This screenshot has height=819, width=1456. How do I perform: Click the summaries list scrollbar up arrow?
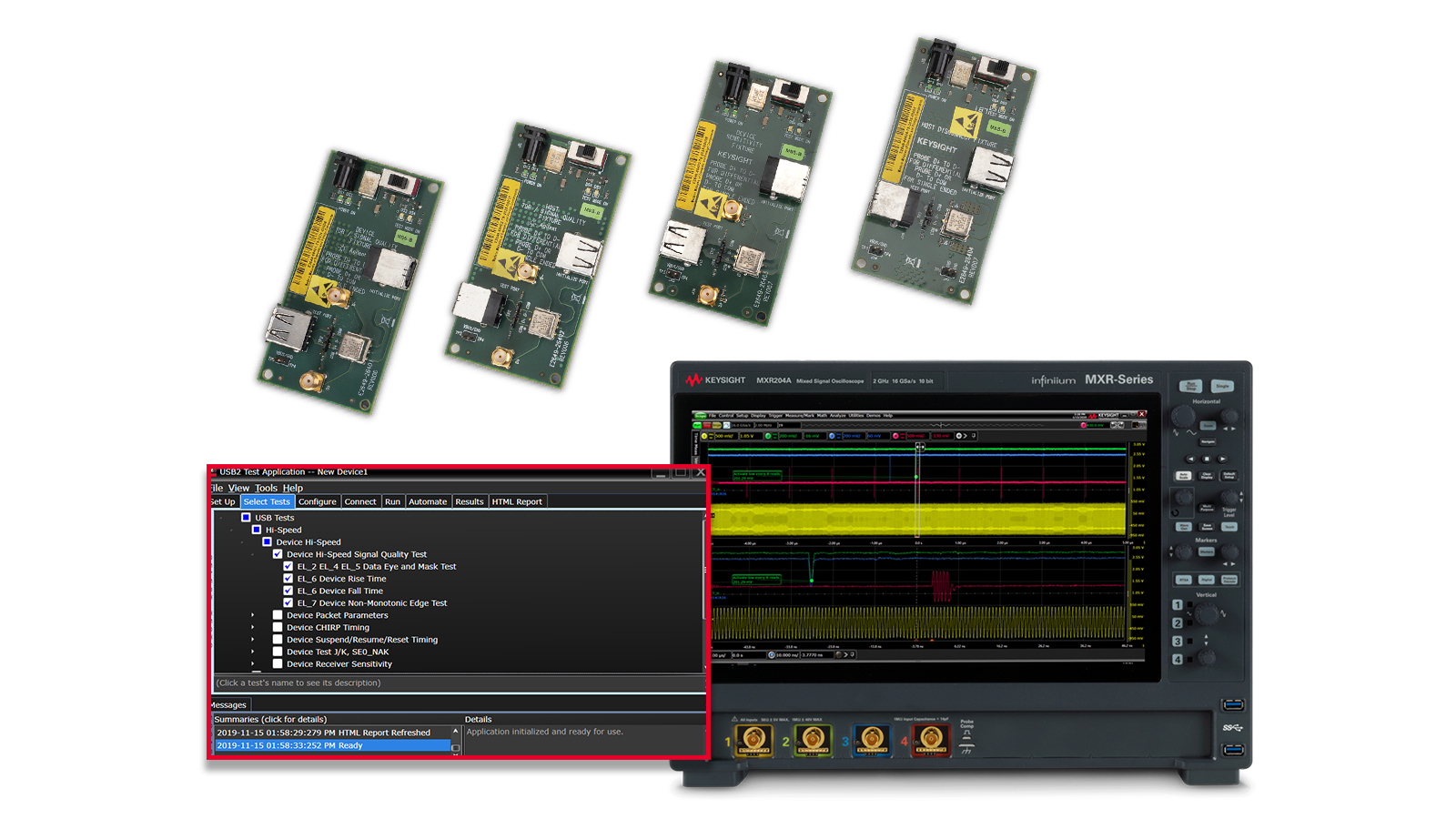tap(456, 731)
